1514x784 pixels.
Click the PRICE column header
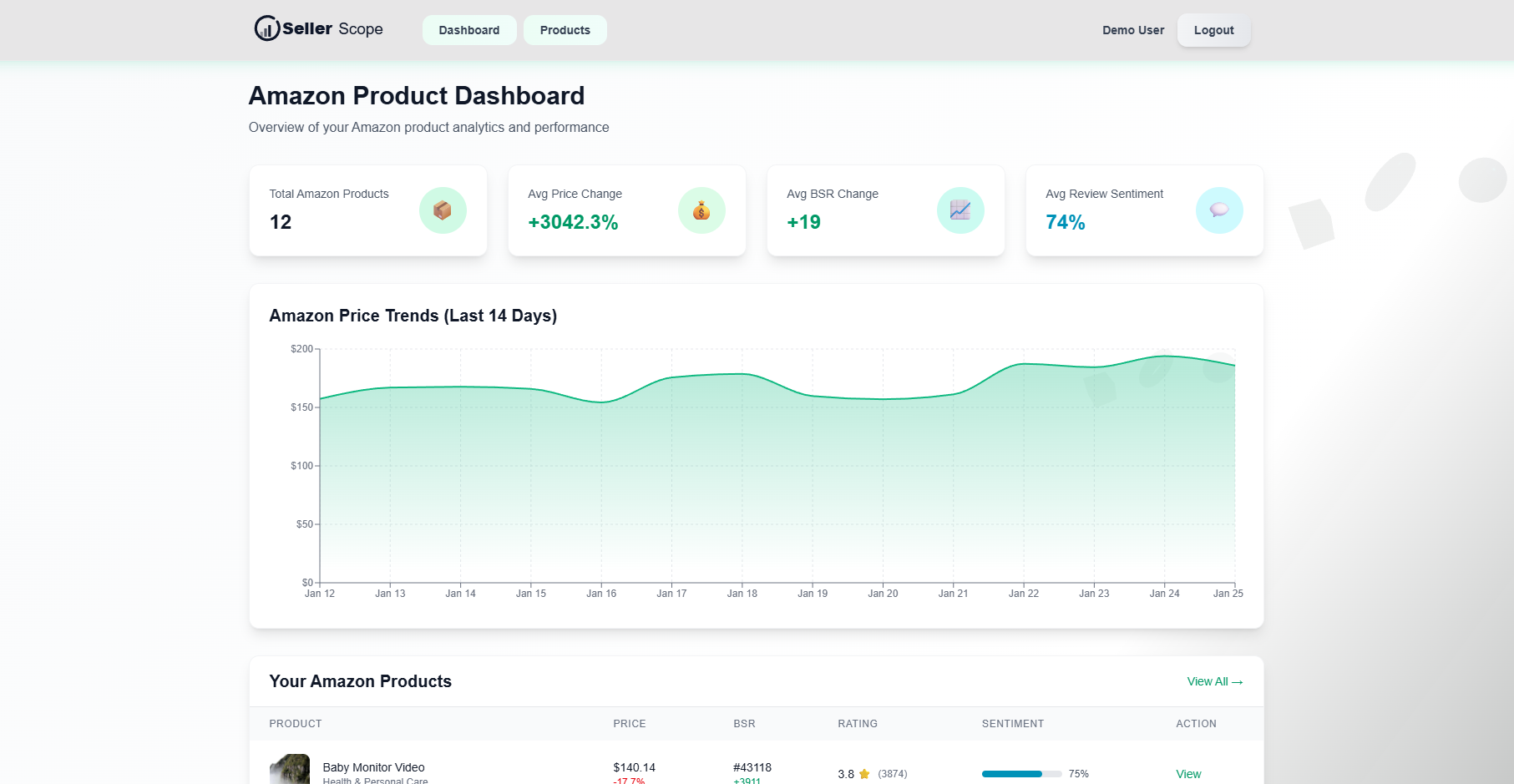pos(630,724)
